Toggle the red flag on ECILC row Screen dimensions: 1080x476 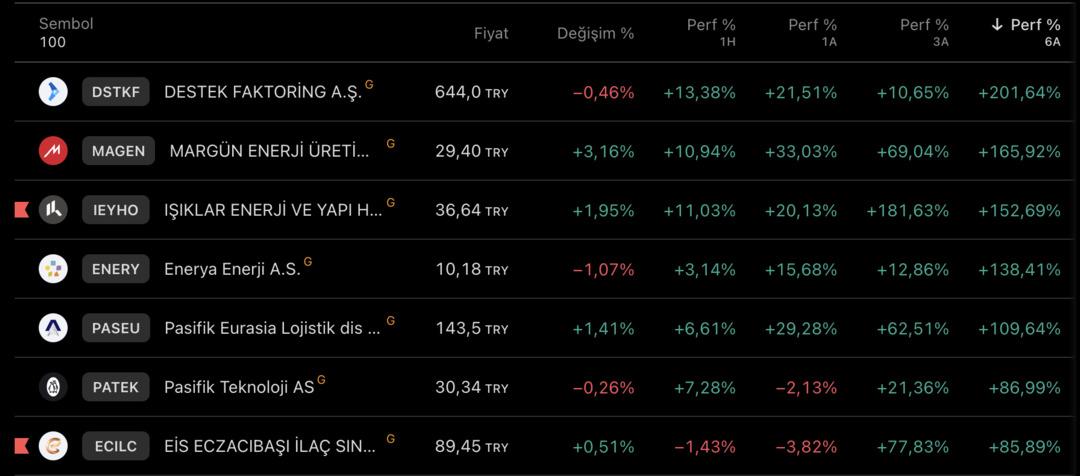coord(21,446)
